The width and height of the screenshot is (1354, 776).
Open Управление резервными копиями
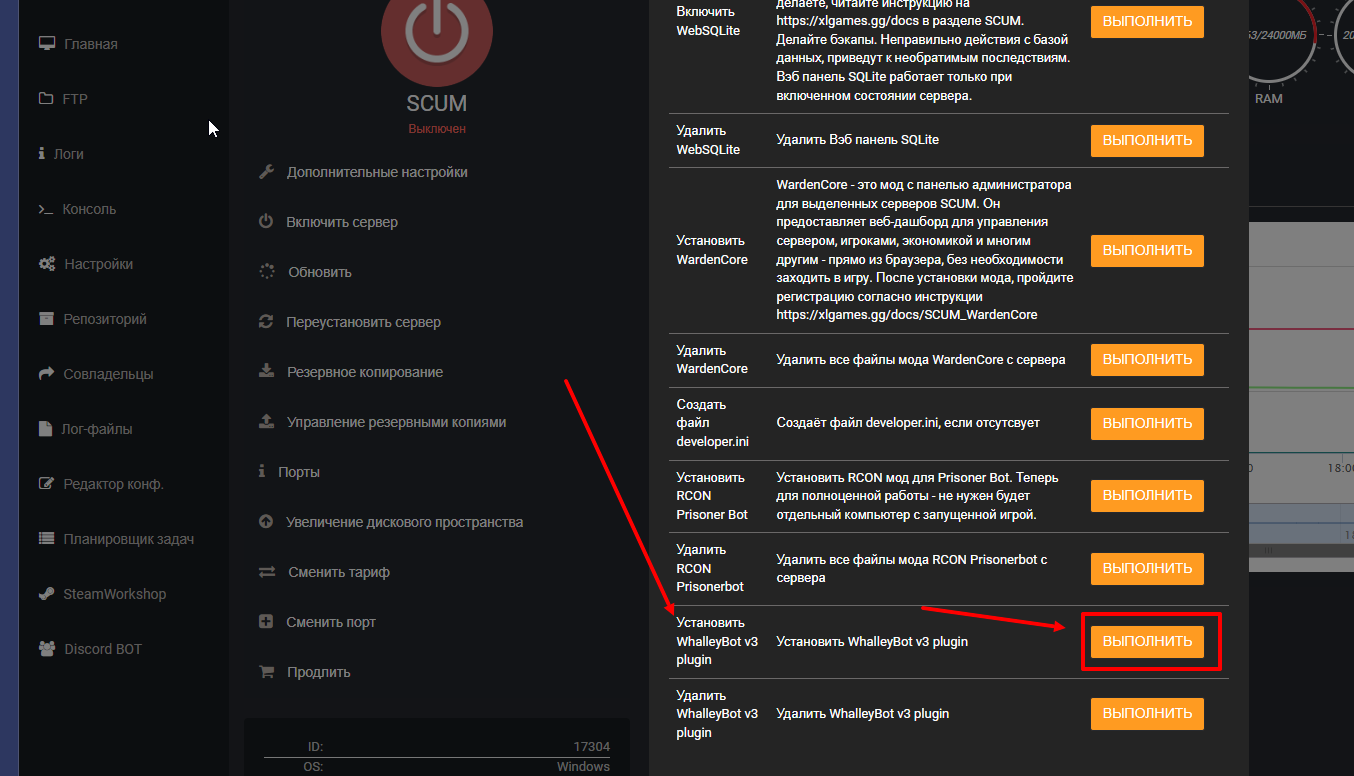point(396,422)
